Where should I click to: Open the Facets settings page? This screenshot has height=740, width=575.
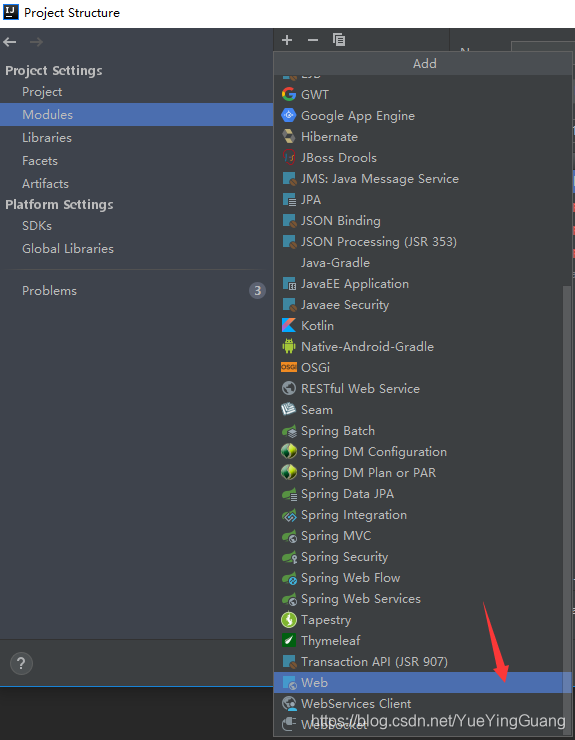click(136, 160)
